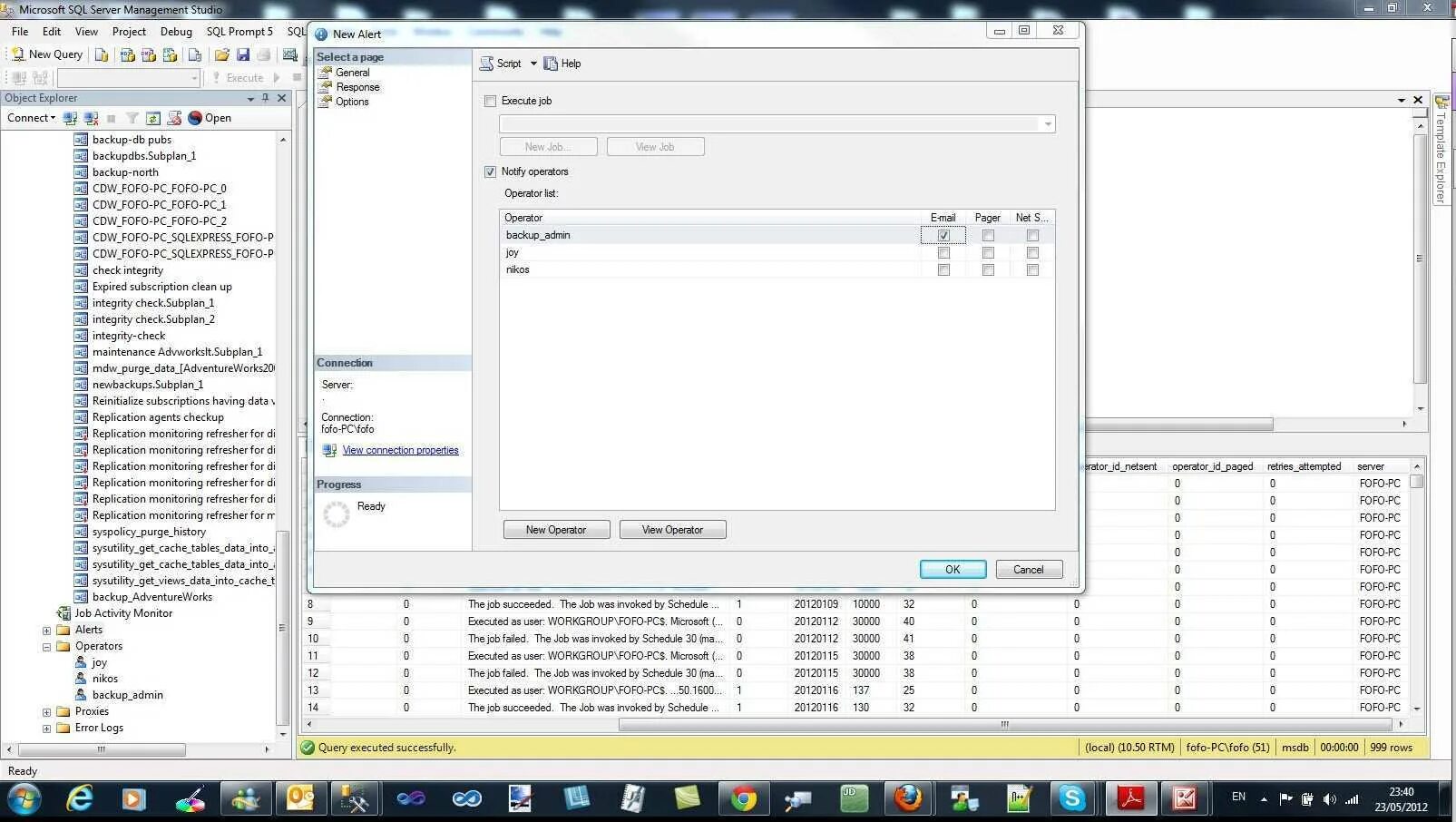Click the Analysis Services MDX Query icon
Viewport: 1456px width, 822px height.
[127, 54]
